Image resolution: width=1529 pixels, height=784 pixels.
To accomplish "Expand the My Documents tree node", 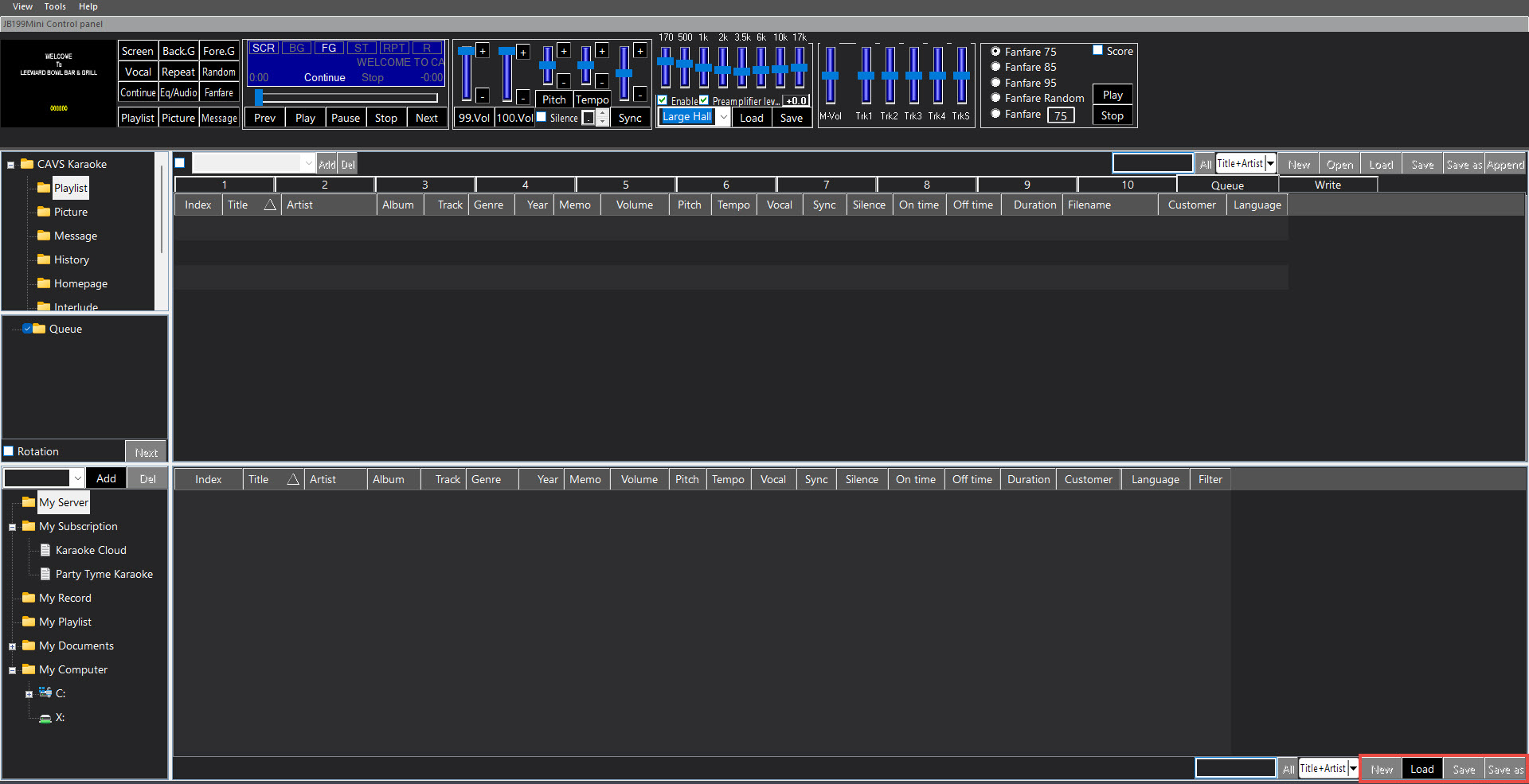I will tap(12, 646).
